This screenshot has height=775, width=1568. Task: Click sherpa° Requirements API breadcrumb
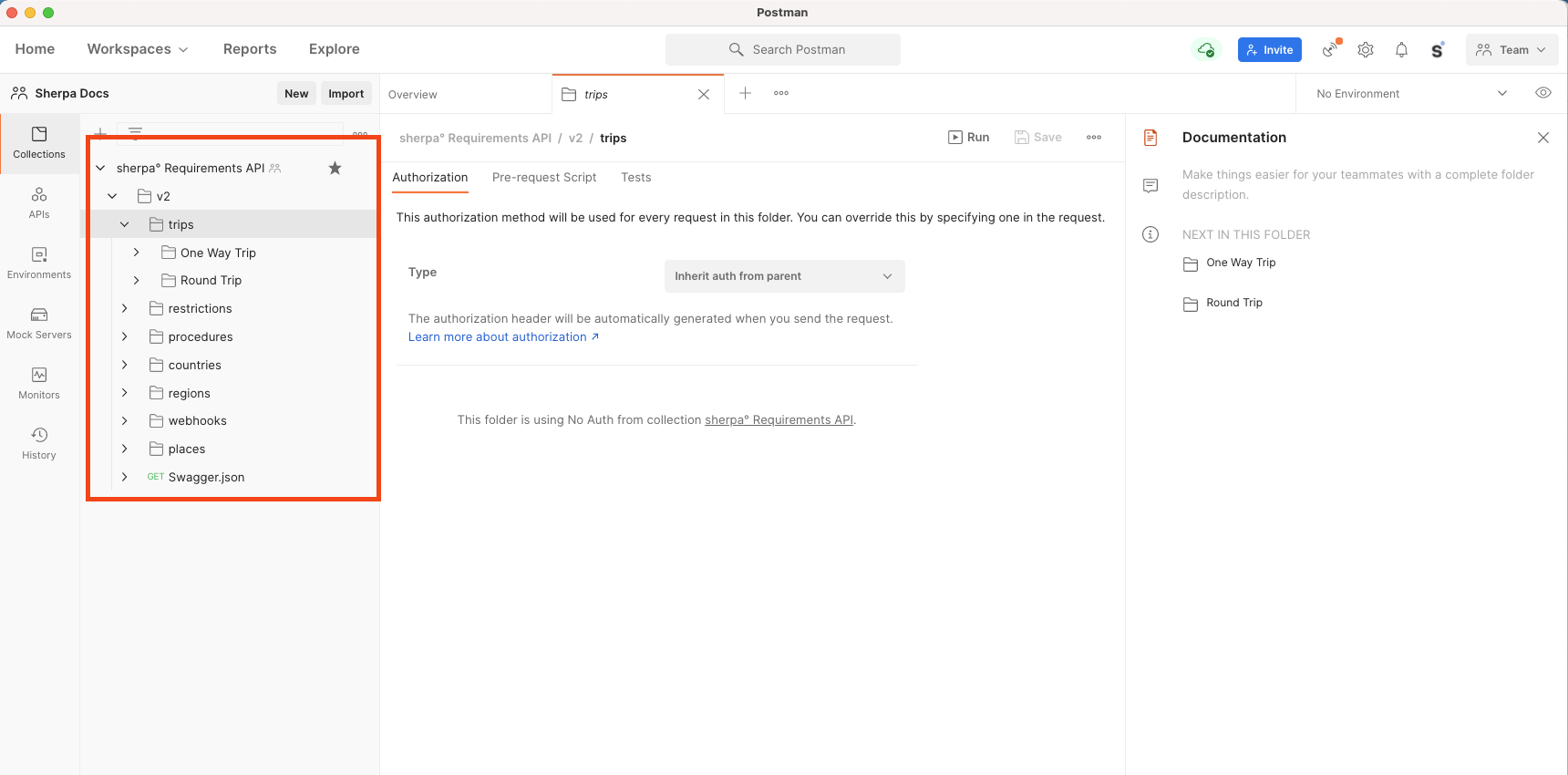[x=475, y=138]
